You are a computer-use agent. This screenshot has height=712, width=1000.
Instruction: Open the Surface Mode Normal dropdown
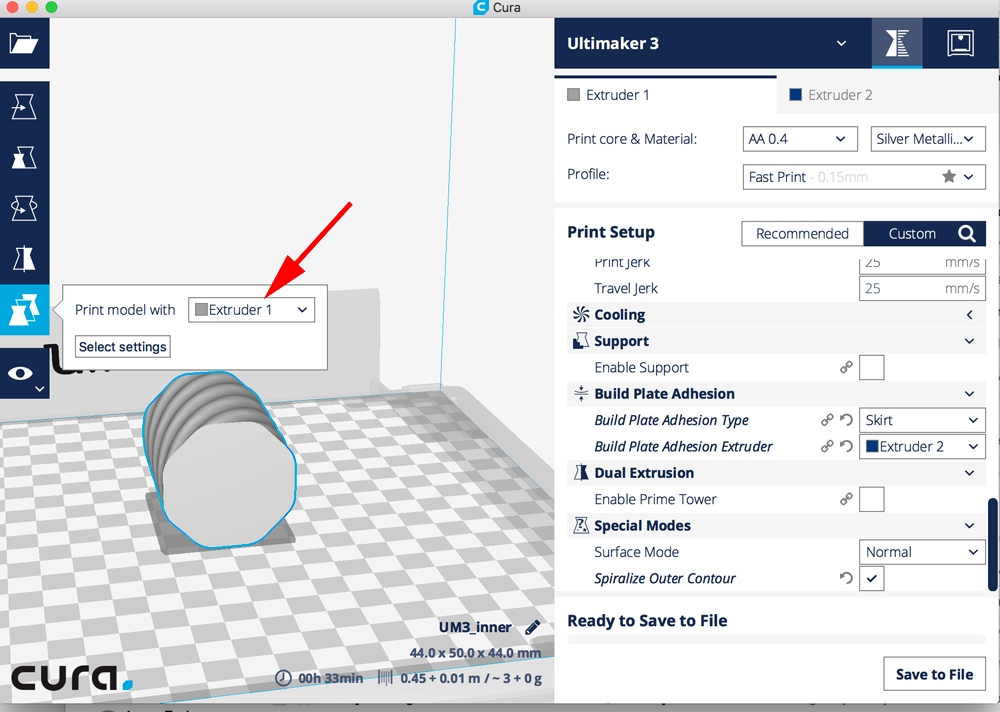pos(922,552)
